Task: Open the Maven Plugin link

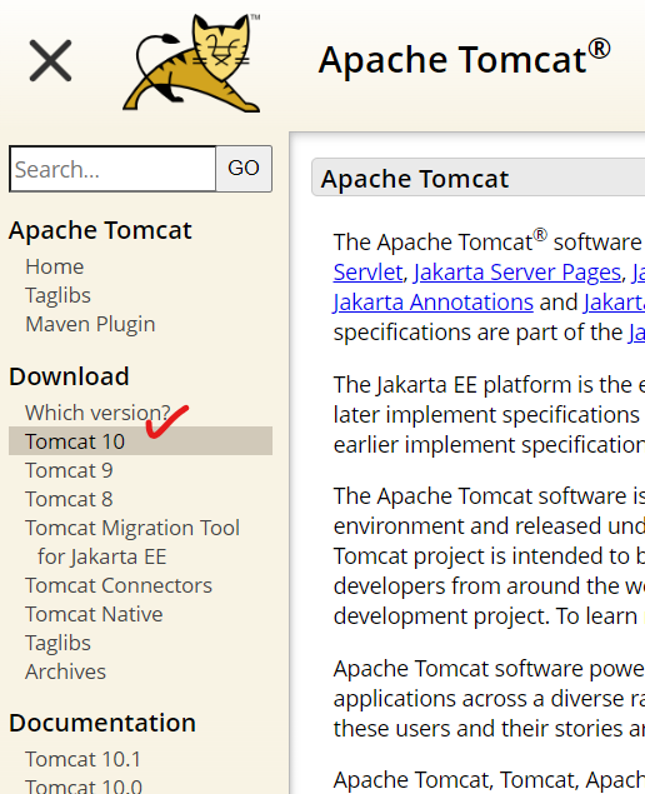Action: coord(90,324)
